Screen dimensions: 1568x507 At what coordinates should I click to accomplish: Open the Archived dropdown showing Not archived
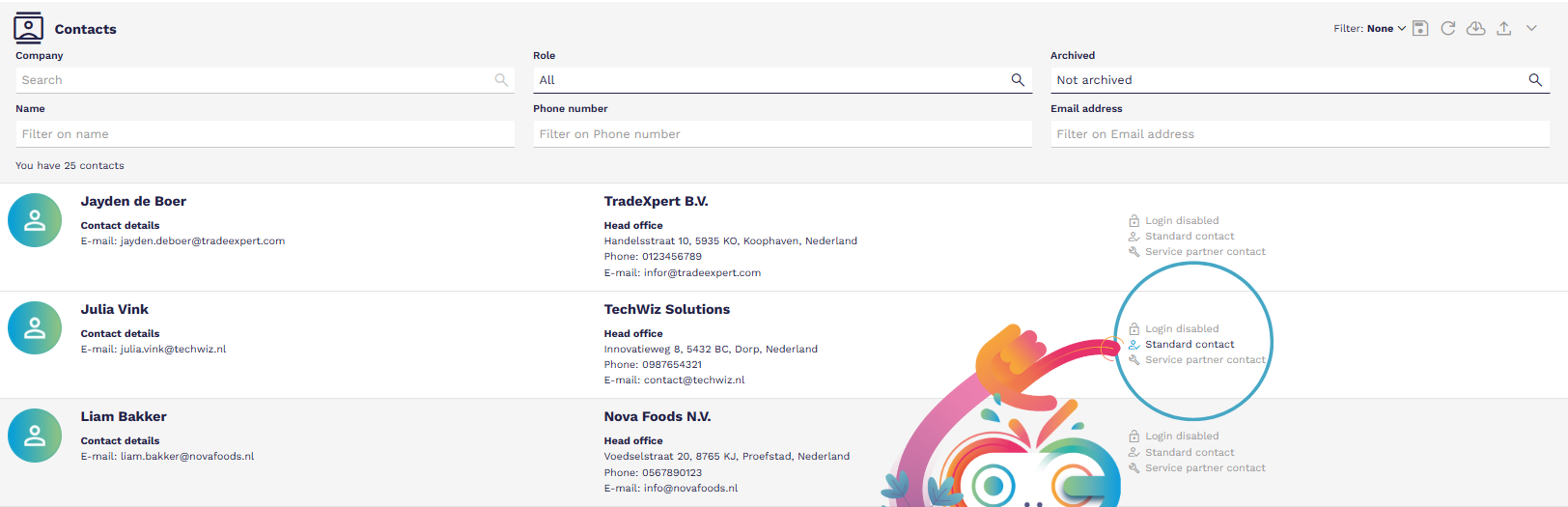[1300, 80]
